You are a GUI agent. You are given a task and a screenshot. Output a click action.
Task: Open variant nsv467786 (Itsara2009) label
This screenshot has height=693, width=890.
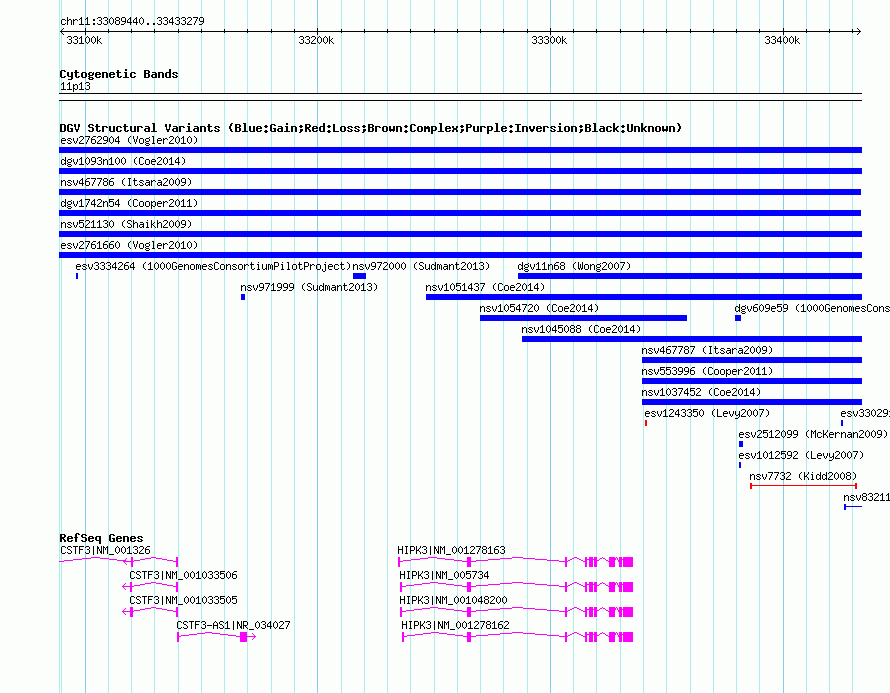point(126,182)
